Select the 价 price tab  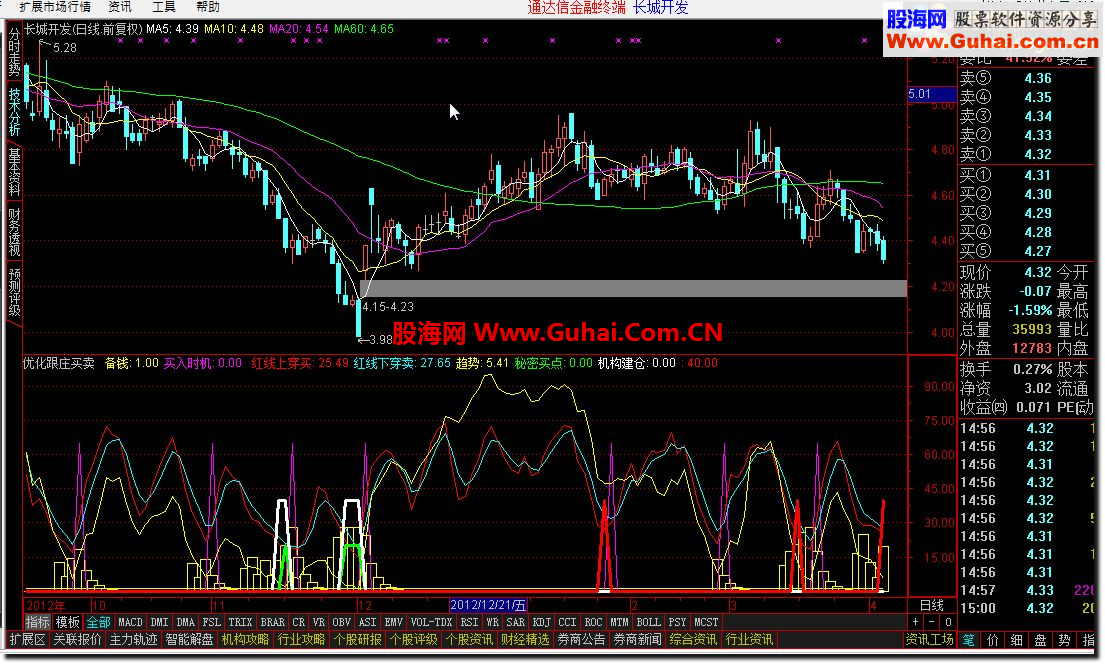[x=993, y=640]
